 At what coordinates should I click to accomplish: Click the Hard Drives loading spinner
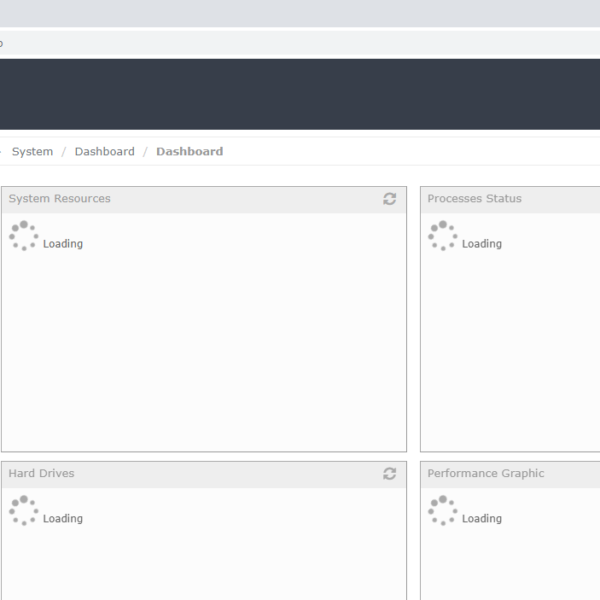23,511
